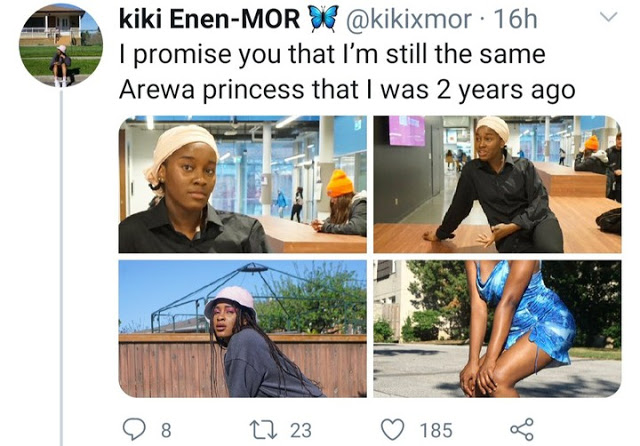Open the share icon options

522,429
